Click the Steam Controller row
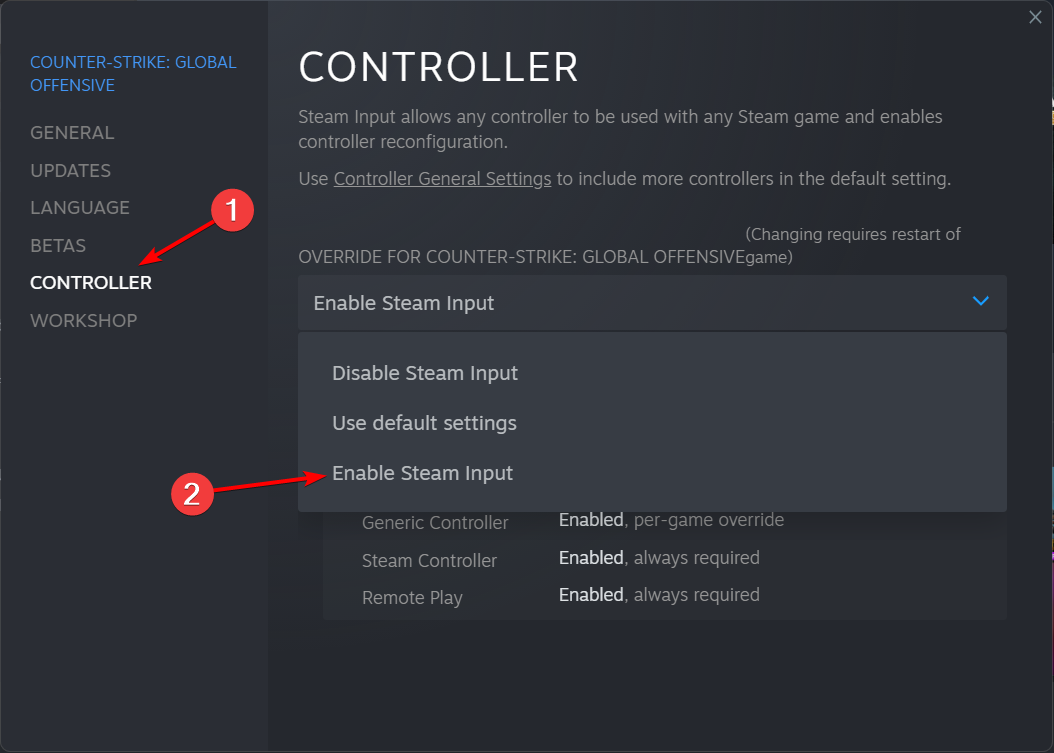The height and width of the screenshot is (753, 1054). click(x=664, y=559)
